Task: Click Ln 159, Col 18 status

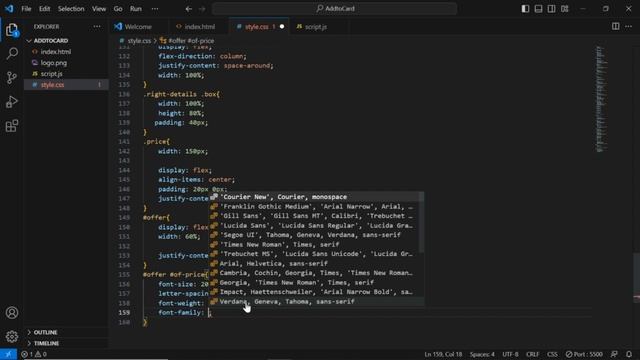Action: (x=443, y=354)
